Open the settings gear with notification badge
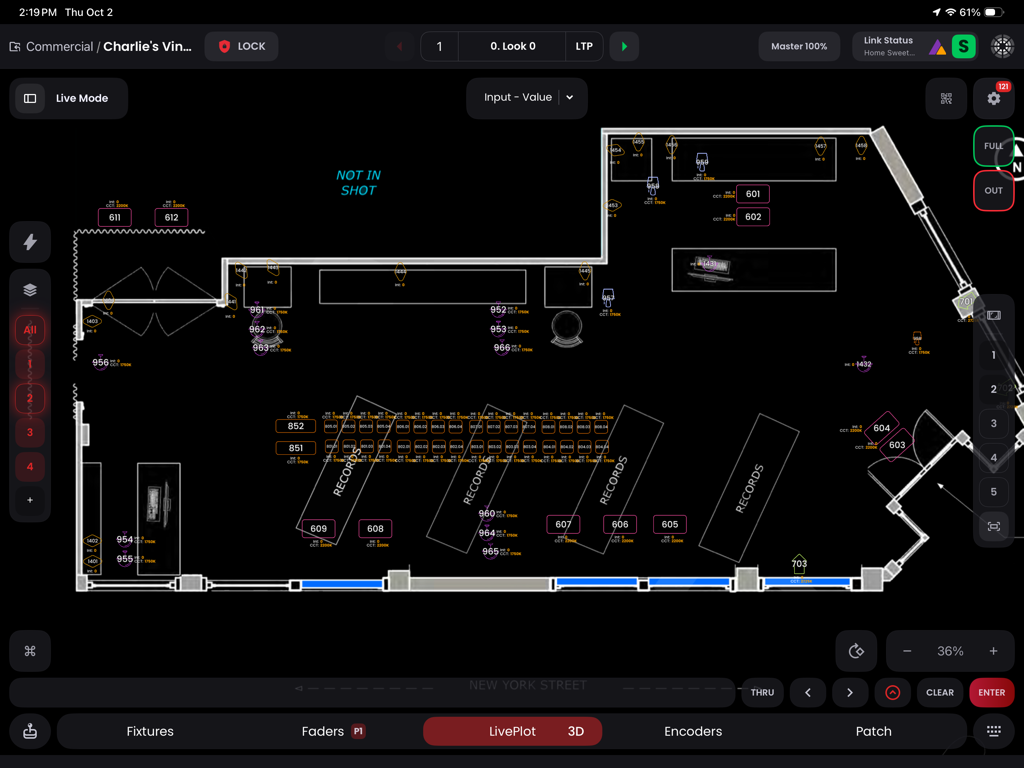The image size is (1024, 768). 993,98
